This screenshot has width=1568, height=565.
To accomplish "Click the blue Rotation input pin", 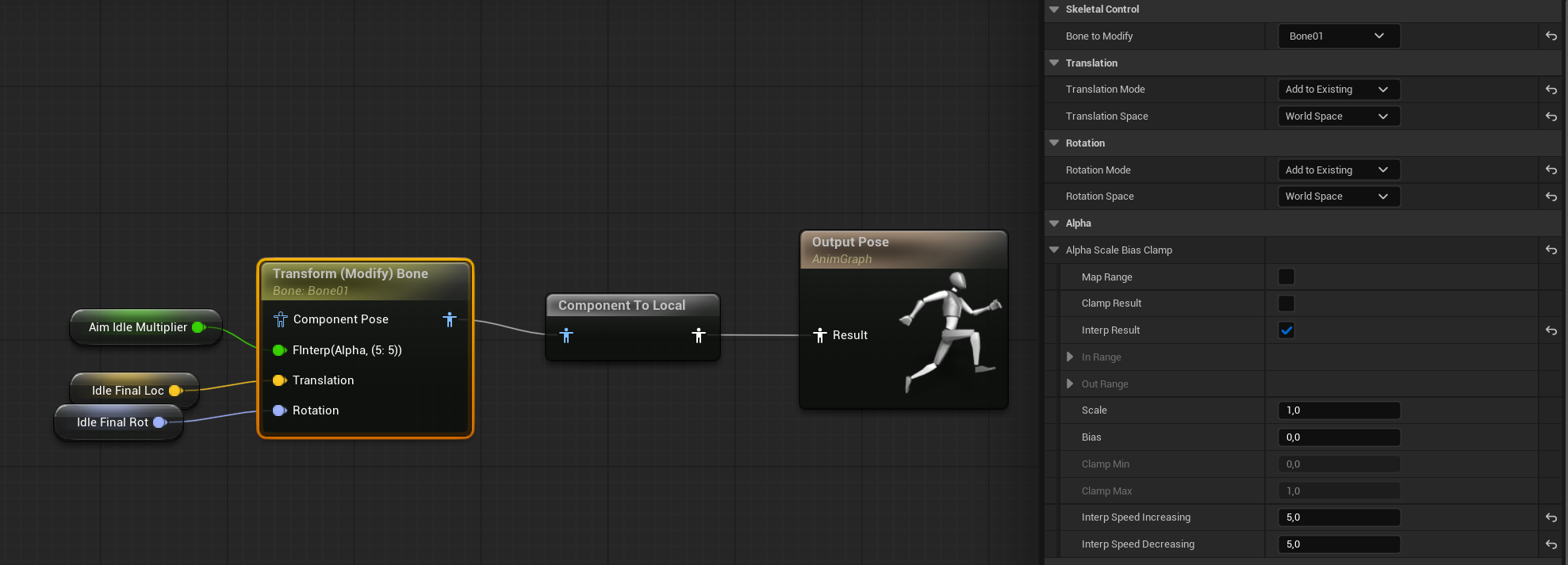I will (x=279, y=410).
